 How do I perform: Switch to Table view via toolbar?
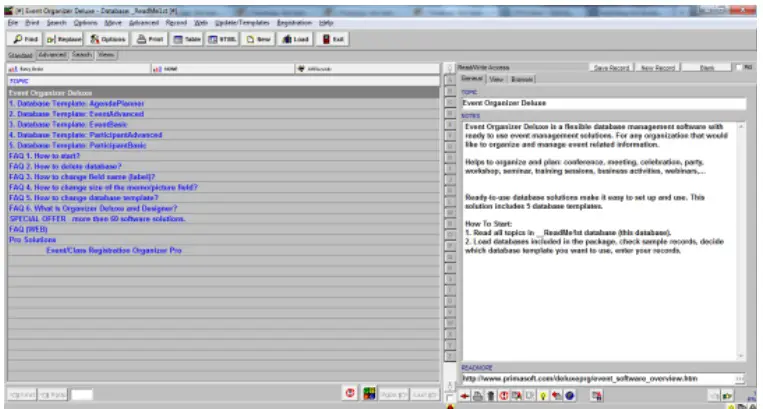click(187, 39)
